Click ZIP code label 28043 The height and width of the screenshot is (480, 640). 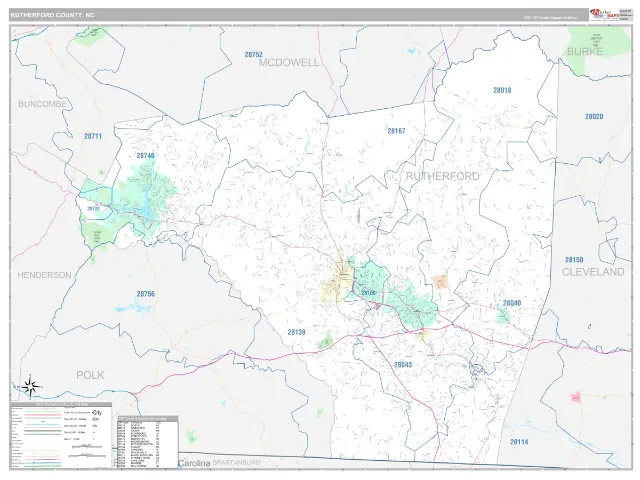click(x=403, y=365)
